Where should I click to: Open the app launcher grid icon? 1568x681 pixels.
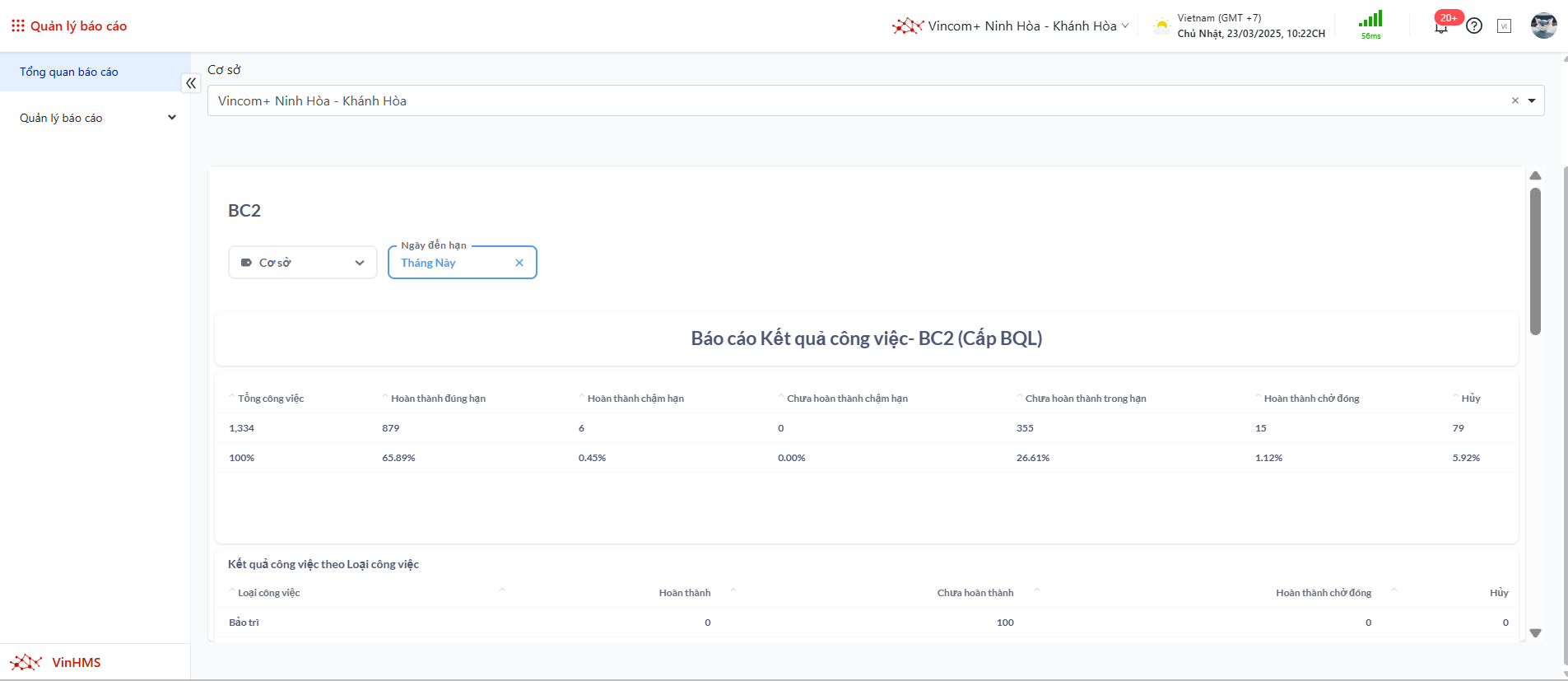17,26
